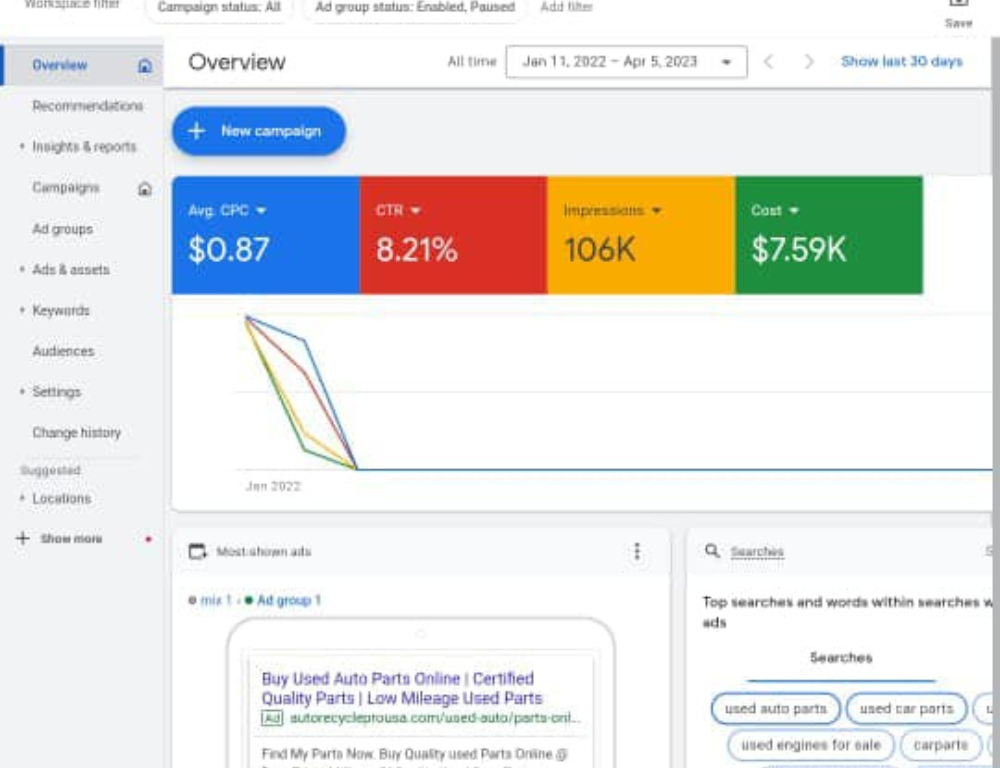Image resolution: width=1000 pixels, height=768 pixels.
Task: Open the Most-shown ads three-dot menu
Action: click(637, 552)
